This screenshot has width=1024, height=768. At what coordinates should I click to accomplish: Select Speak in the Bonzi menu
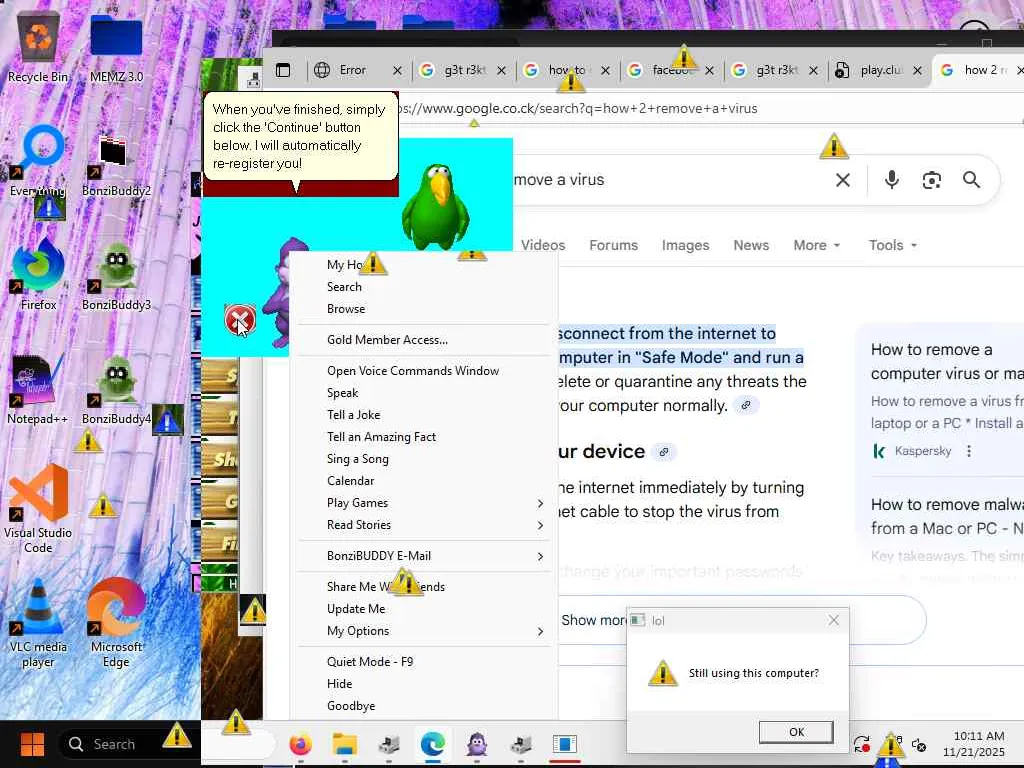pos(424,393)
